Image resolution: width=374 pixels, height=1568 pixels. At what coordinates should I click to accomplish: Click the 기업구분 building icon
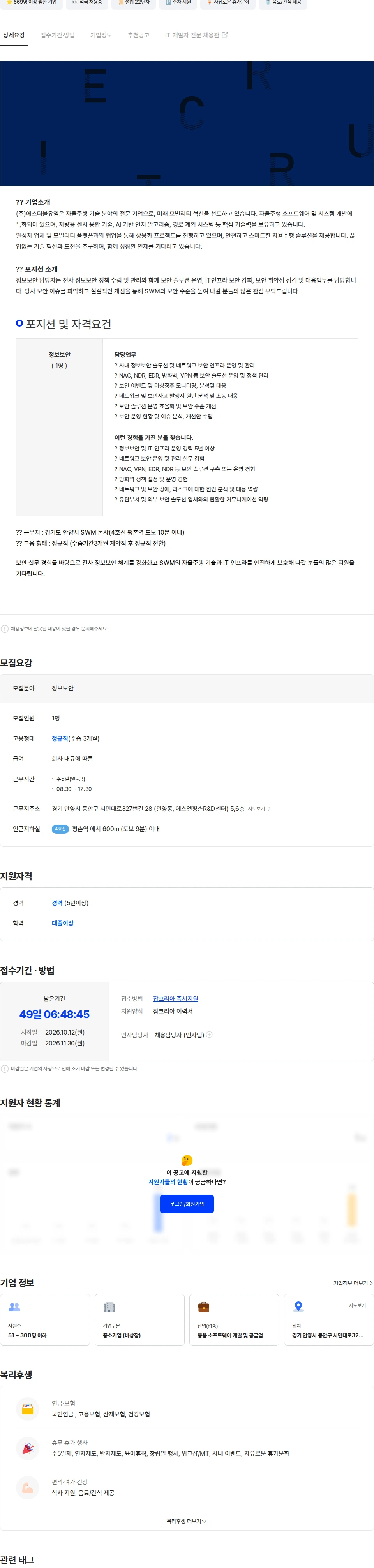pyautogui.click(x=109, y=1307)
